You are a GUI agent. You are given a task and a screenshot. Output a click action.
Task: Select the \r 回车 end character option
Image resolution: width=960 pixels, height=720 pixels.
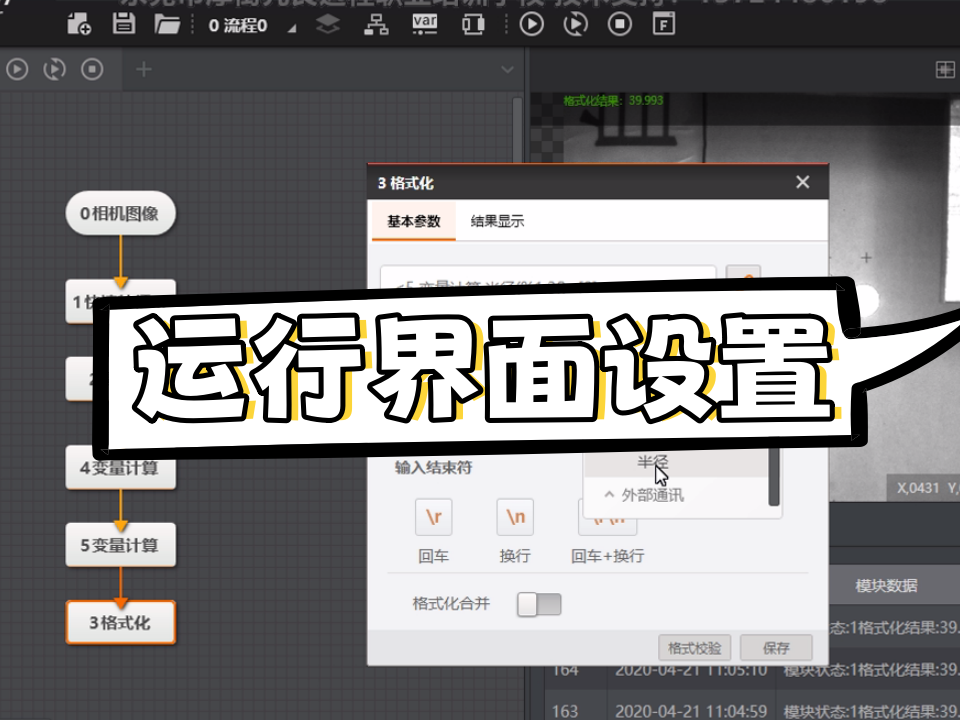(x=433, y=518)
